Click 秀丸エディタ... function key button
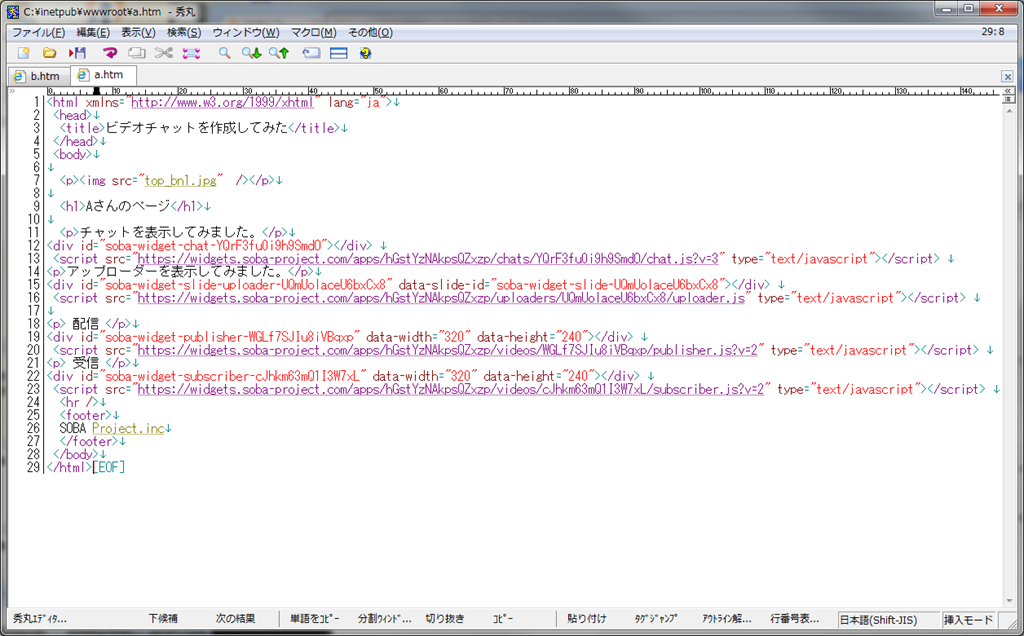Screen dimensions: 1024x636 [x=40, y=618]
